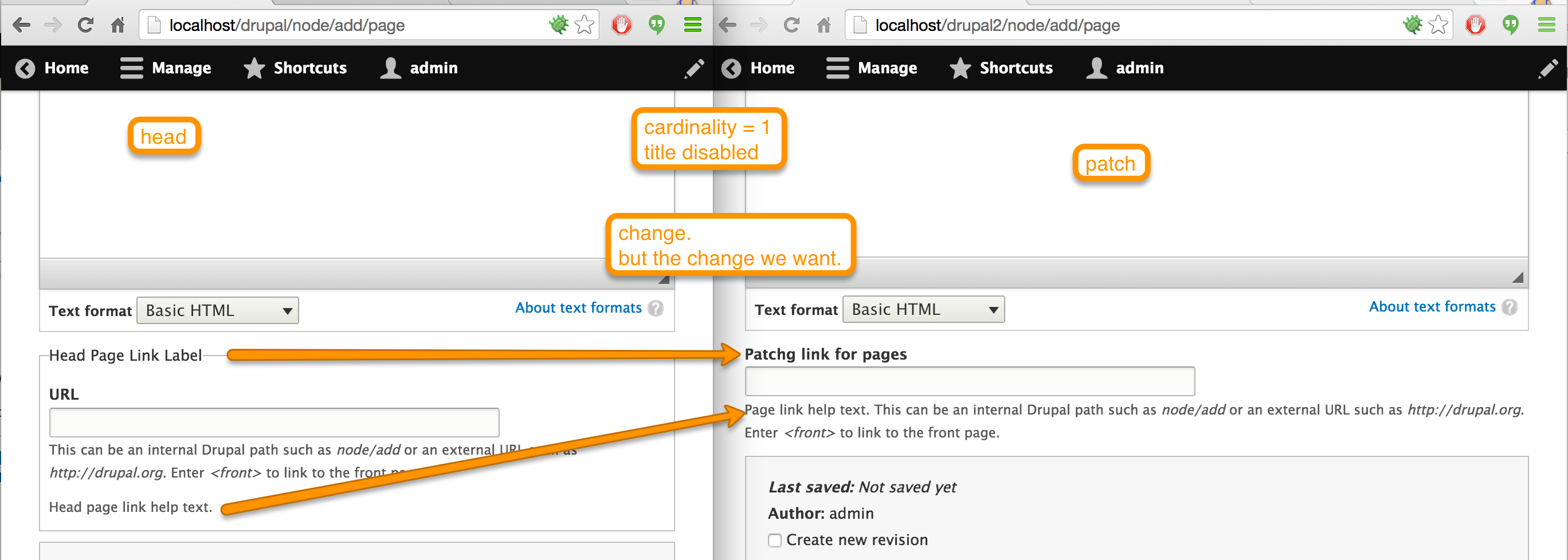Click the help icon beside right About text formats

tap(1510, 307)
